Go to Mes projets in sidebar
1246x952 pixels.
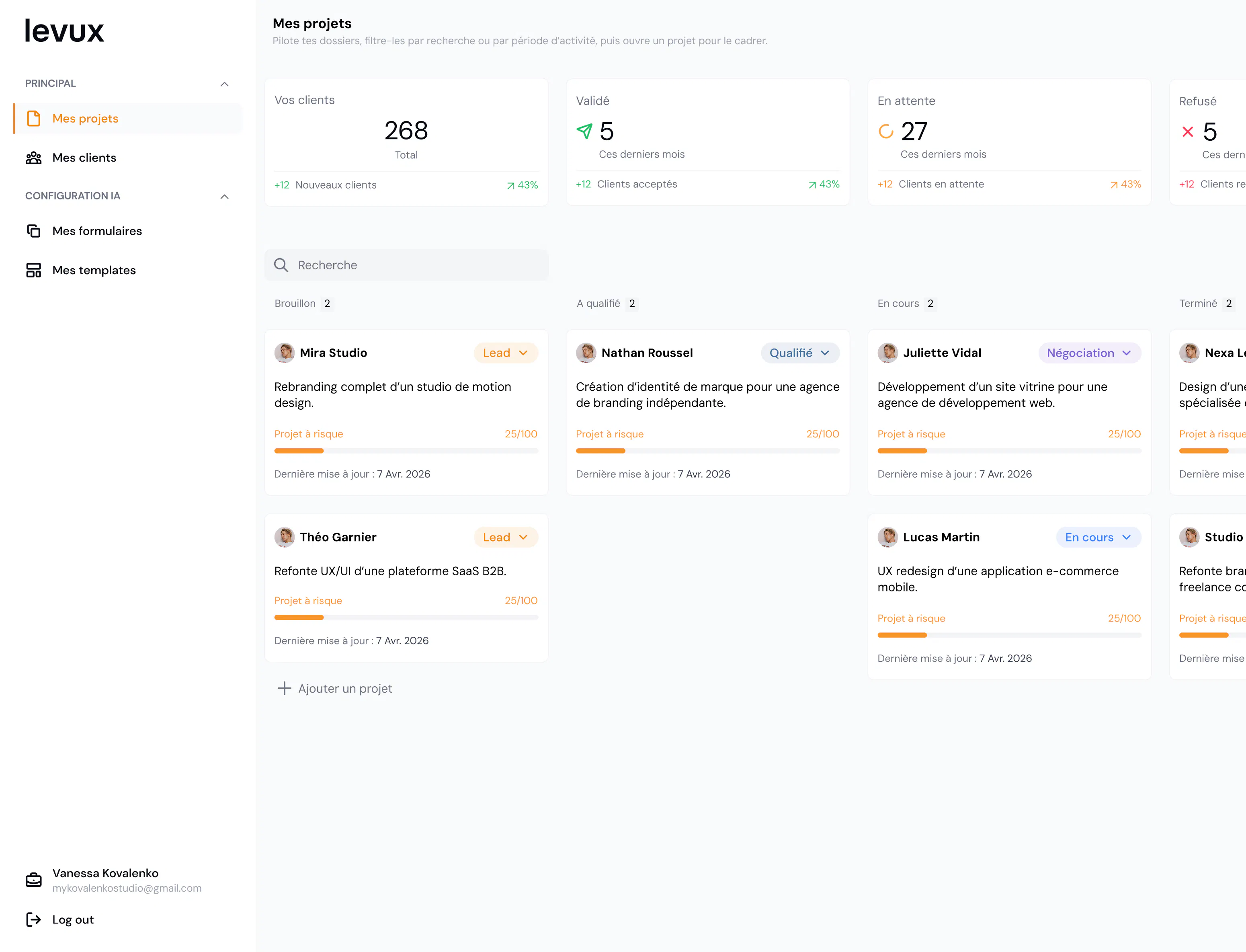coord(128,119)
